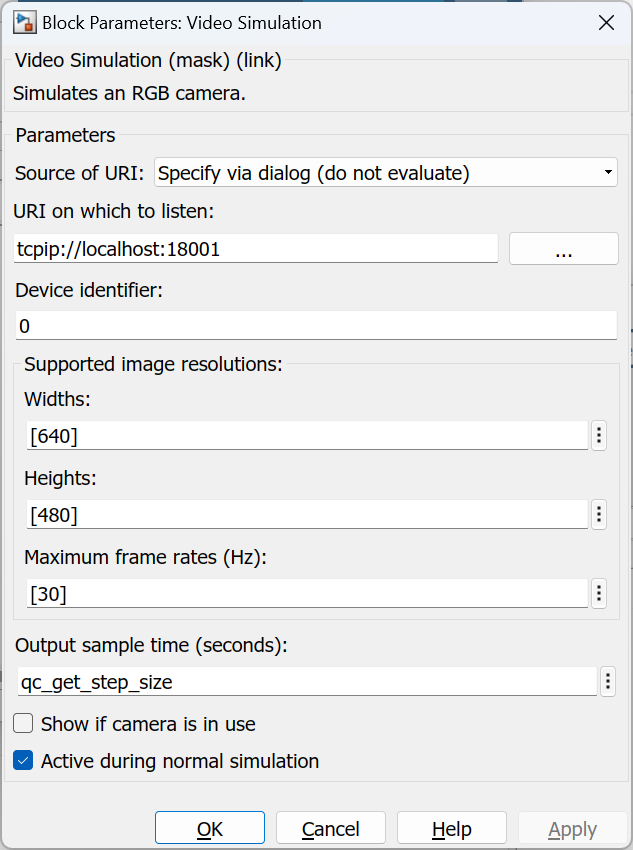Click the Widths input field
The image size is (633, 850).
307,436
